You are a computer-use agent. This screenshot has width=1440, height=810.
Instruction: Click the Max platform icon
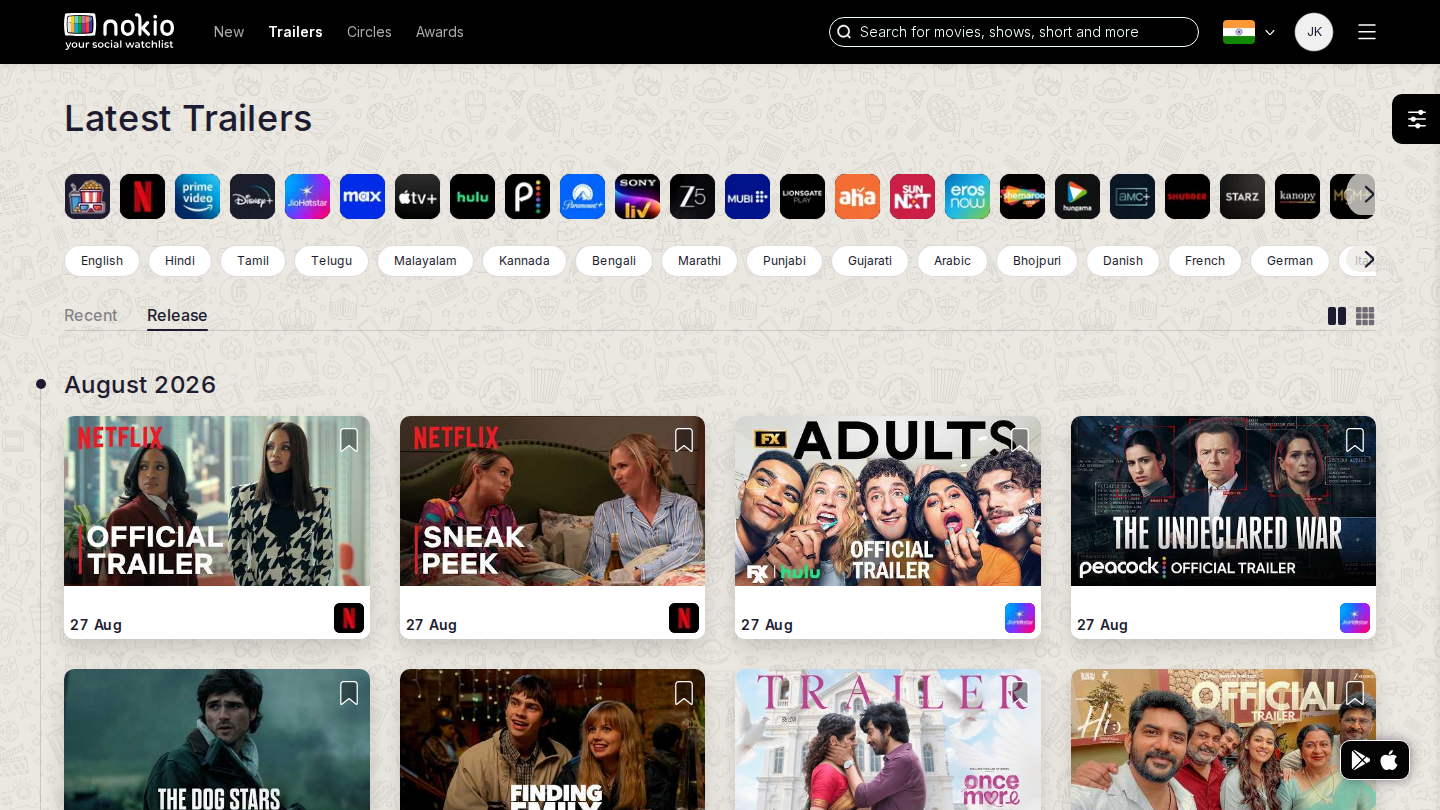[x=362, y=196]
